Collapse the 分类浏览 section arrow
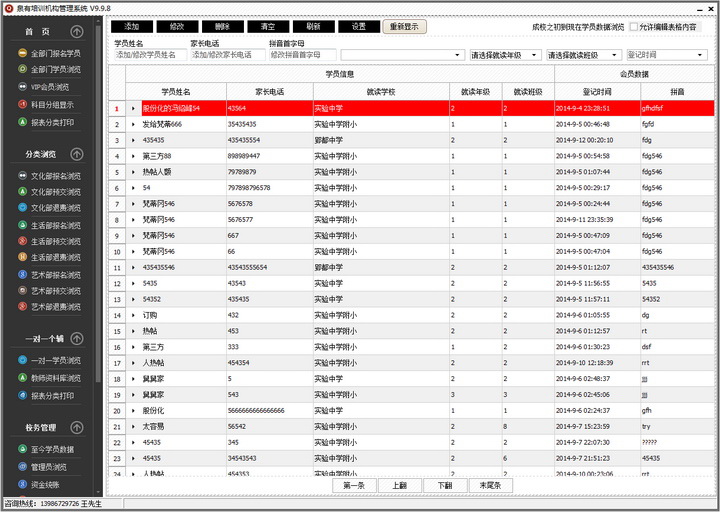Screen dimensions: 720x512 [77, 154]
